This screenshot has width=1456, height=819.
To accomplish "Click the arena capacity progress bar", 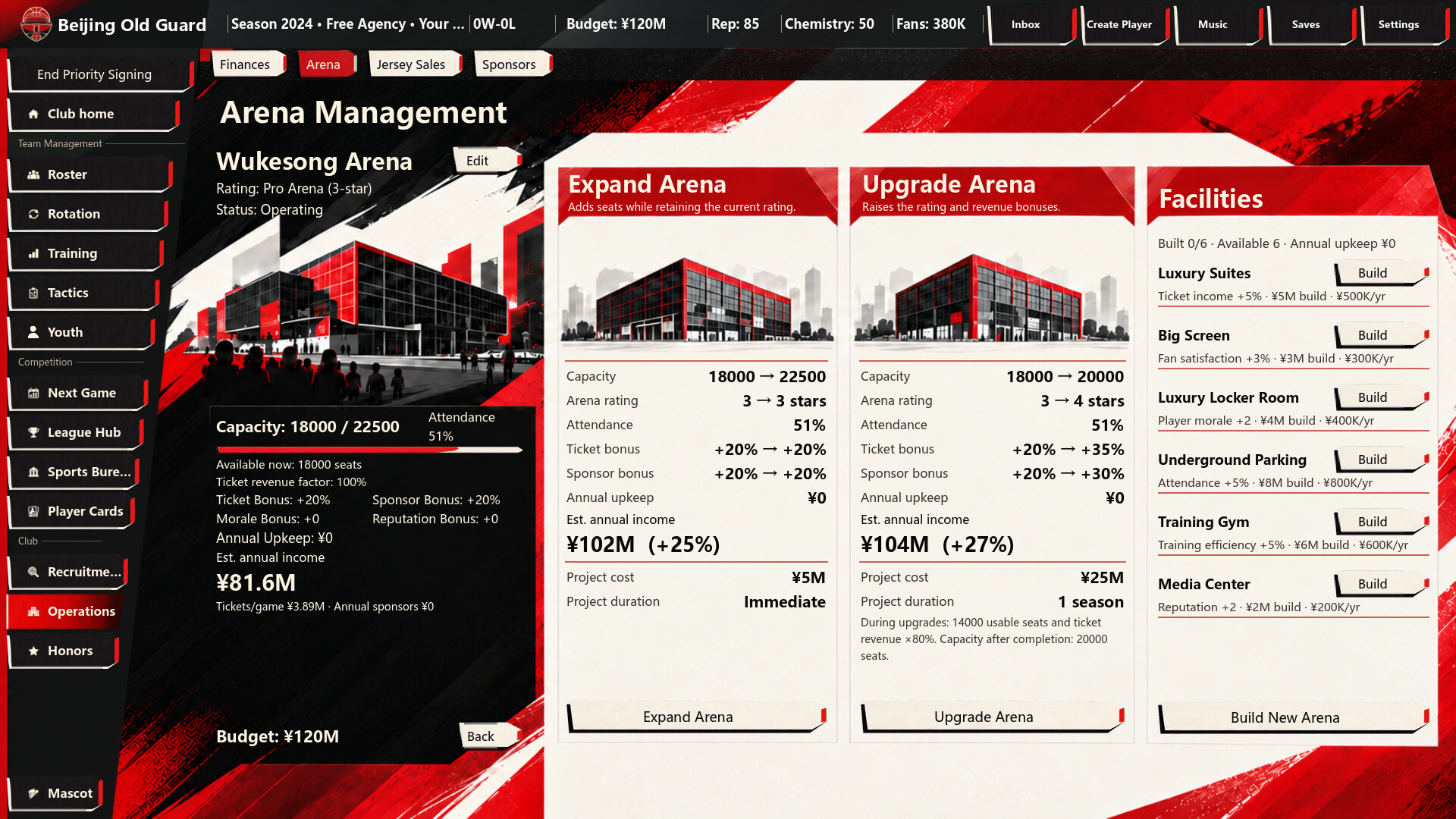I will [x=369, y=450].
